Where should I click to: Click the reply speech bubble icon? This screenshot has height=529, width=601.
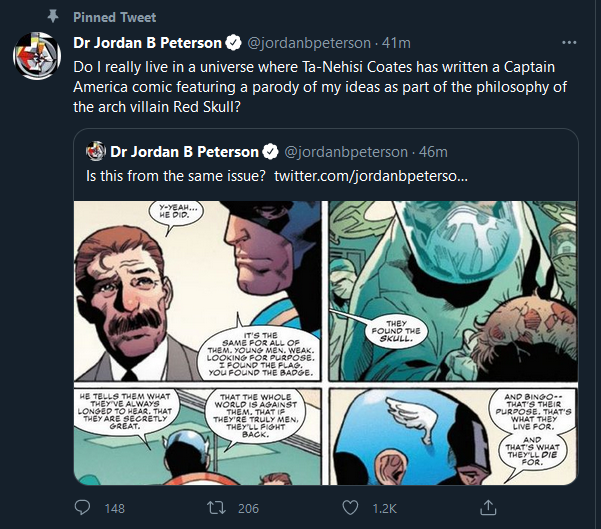[82, 508]
